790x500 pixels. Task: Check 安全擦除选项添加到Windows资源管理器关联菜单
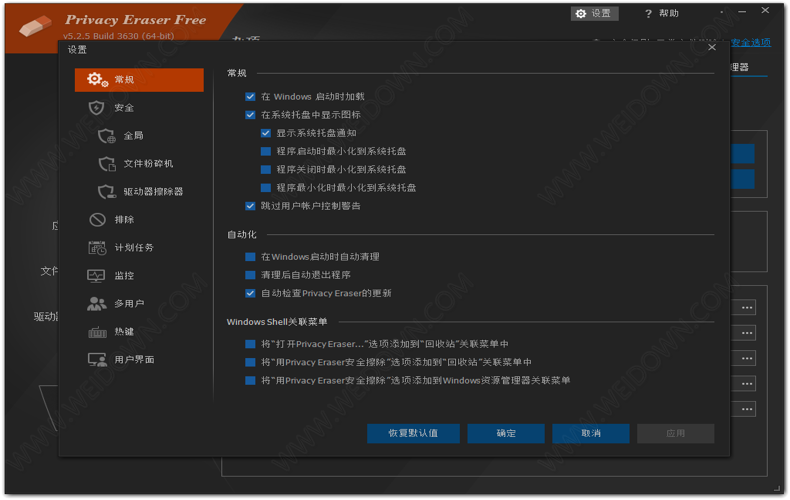tap(250, 381)
